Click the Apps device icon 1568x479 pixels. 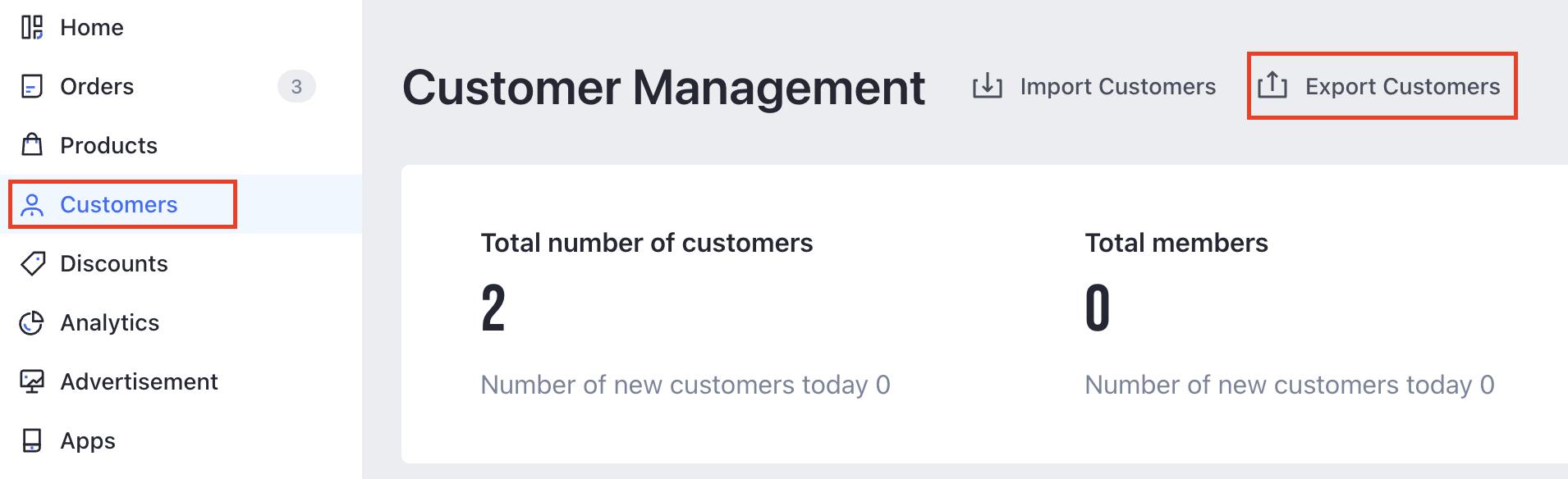[32, 440]
